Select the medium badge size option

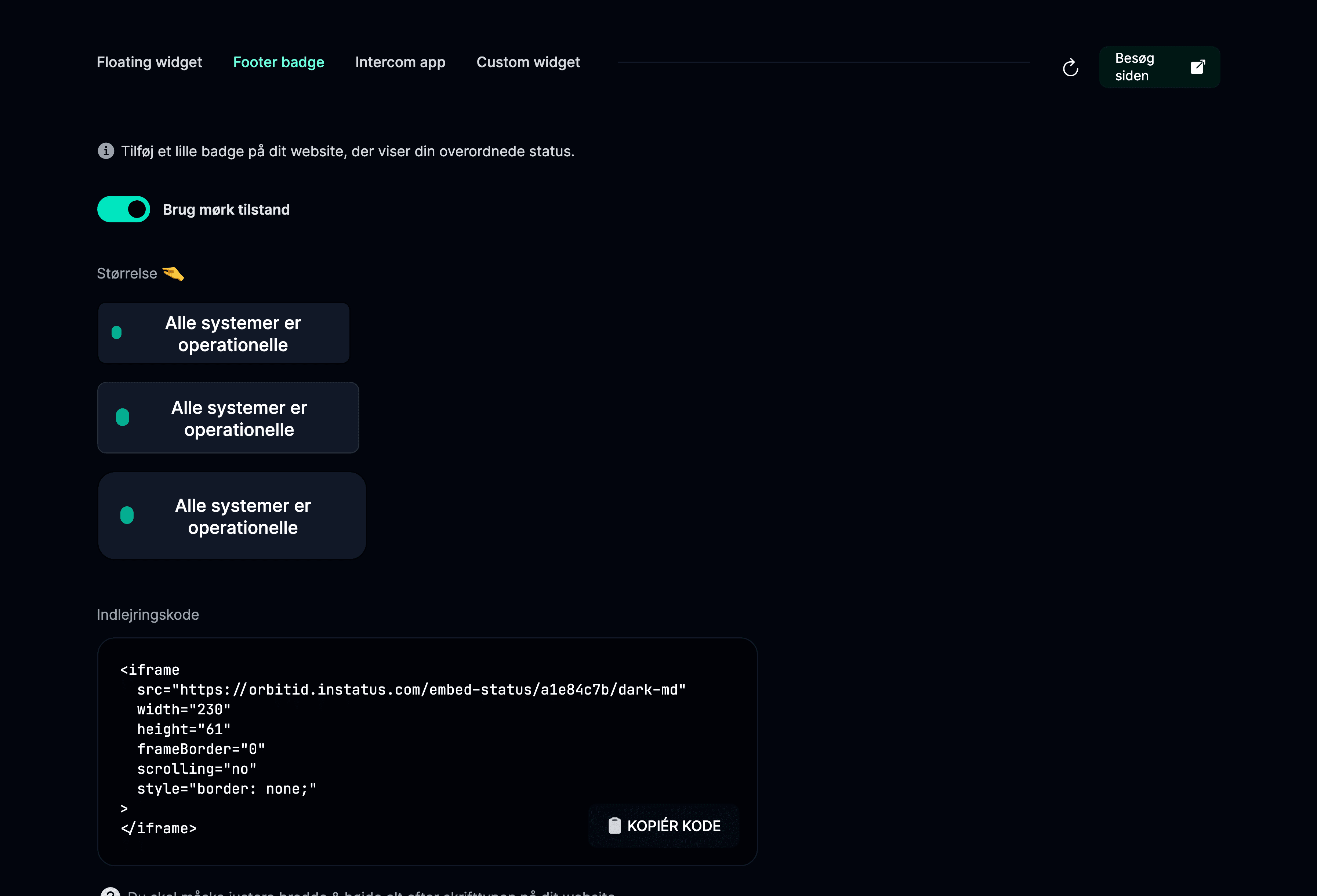(x=228, y=418)
